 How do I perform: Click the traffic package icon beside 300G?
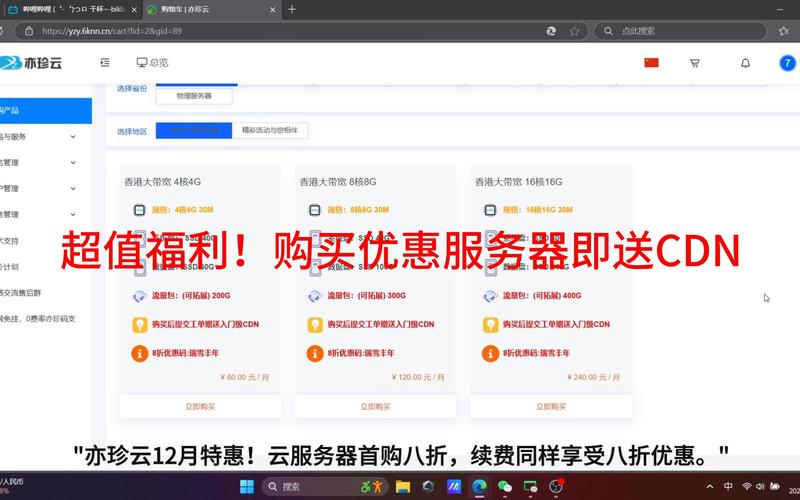pos(315,296)
